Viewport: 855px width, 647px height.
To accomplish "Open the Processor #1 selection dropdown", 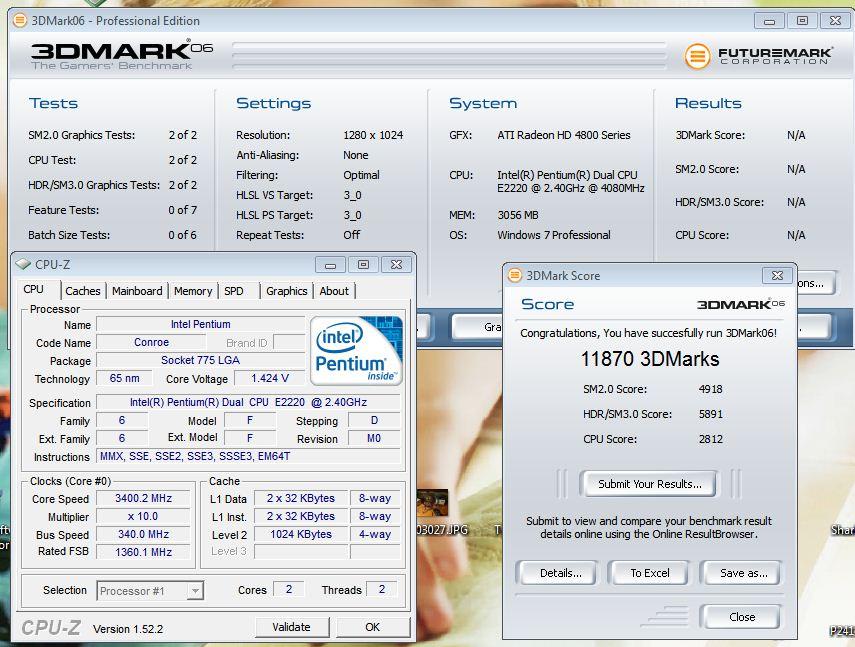I will [150, 591].
